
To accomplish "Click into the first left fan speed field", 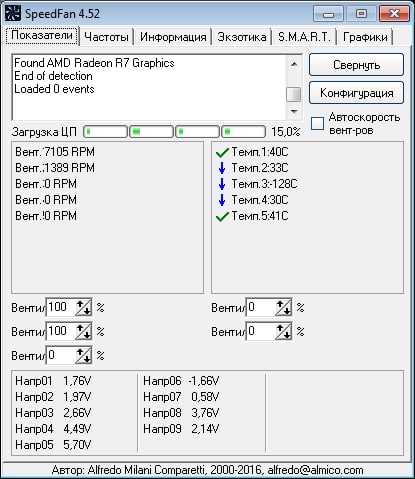I will (61, 307).
